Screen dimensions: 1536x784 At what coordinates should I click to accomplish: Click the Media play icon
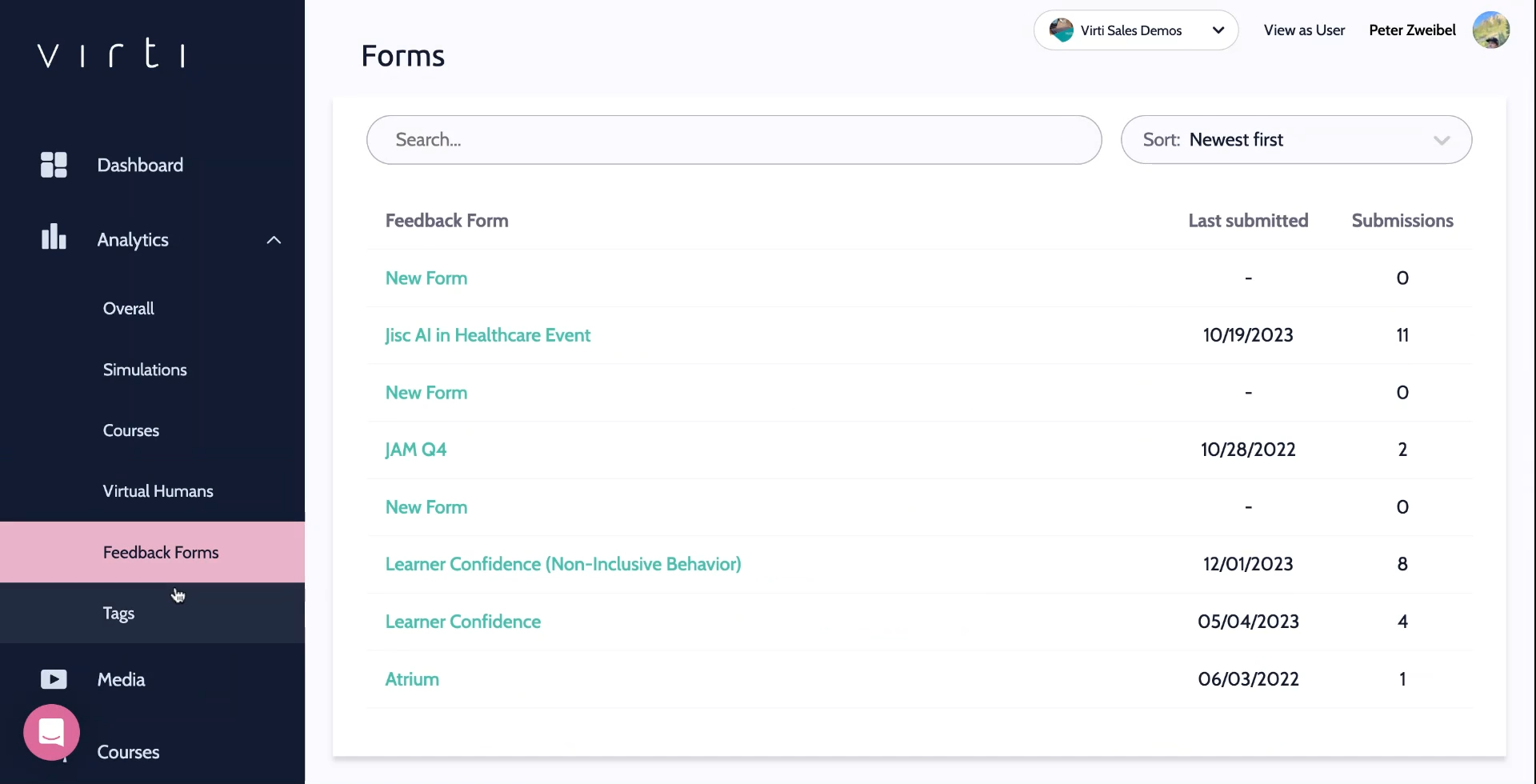click(54, 679)
